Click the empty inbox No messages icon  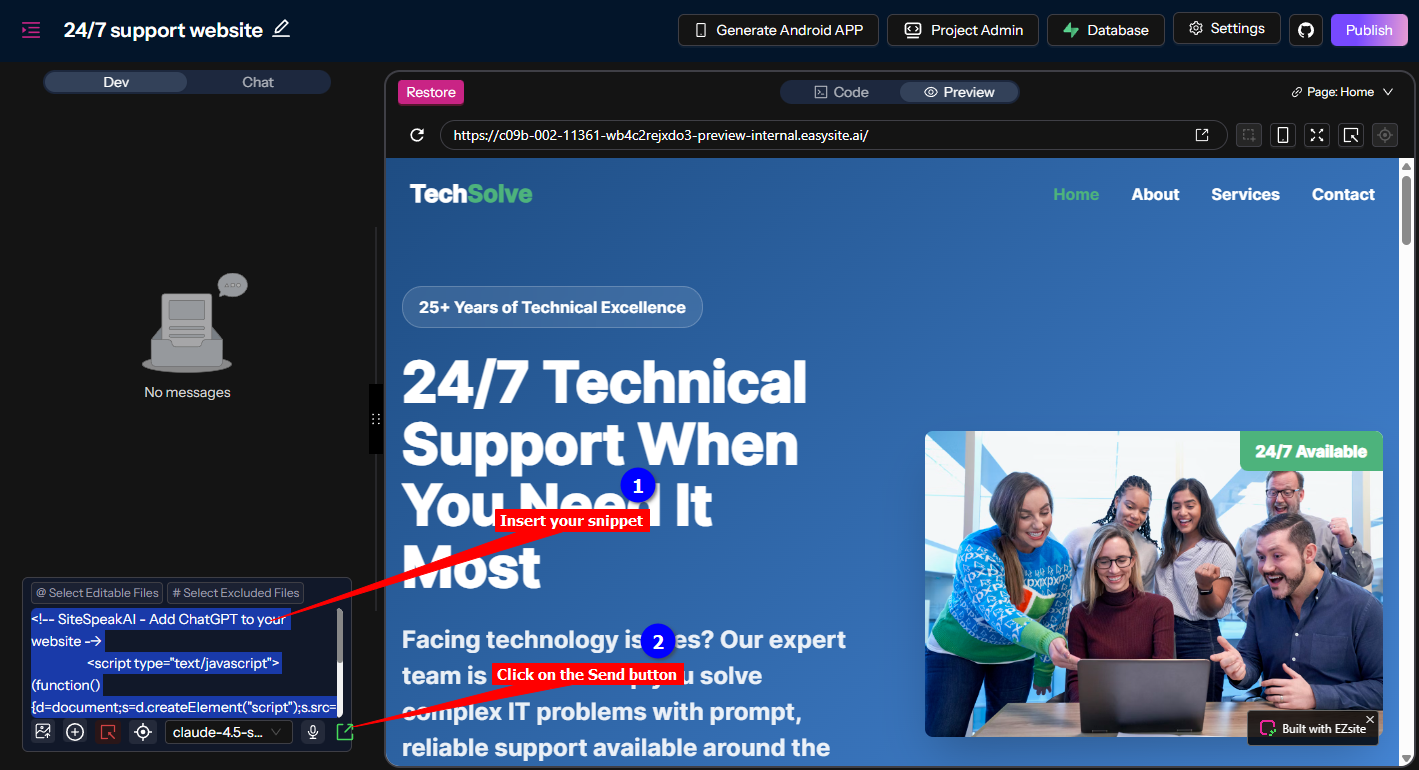[x=193, y=323]
